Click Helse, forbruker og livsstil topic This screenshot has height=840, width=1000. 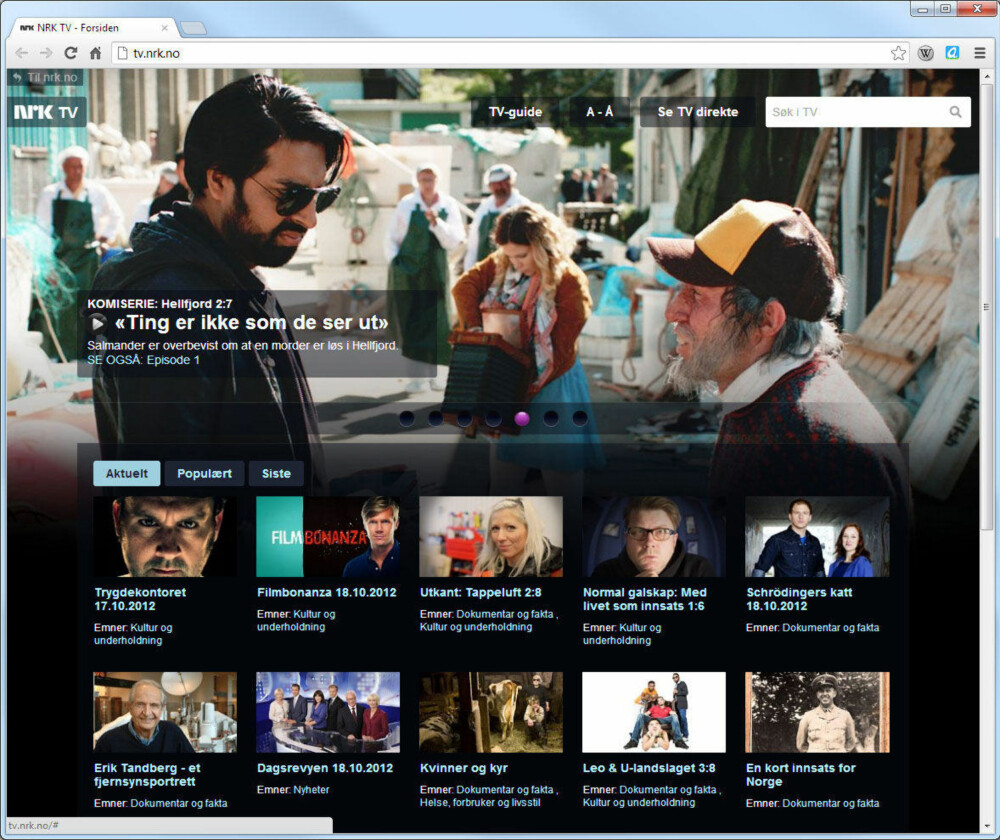[480, 802]
